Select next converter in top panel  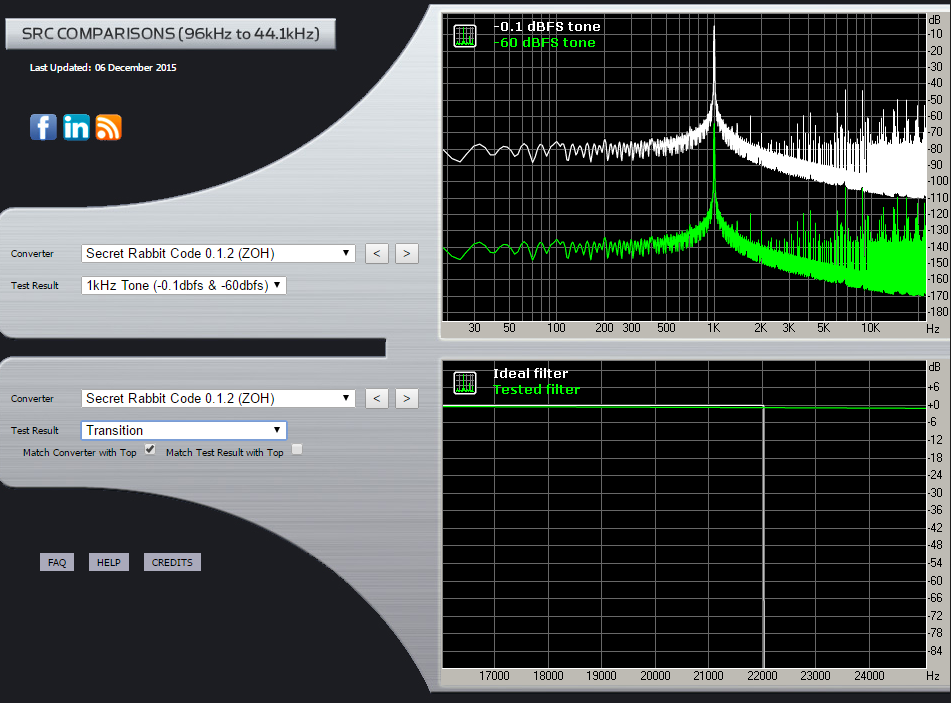point(407,254)
